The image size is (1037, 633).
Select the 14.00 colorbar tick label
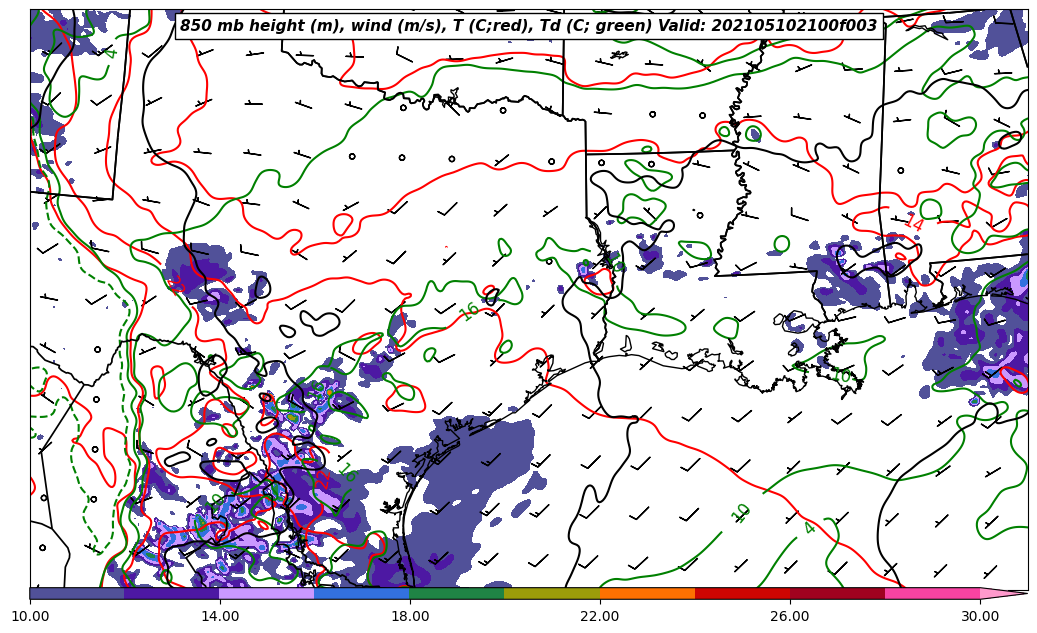[x=220, y=616]
